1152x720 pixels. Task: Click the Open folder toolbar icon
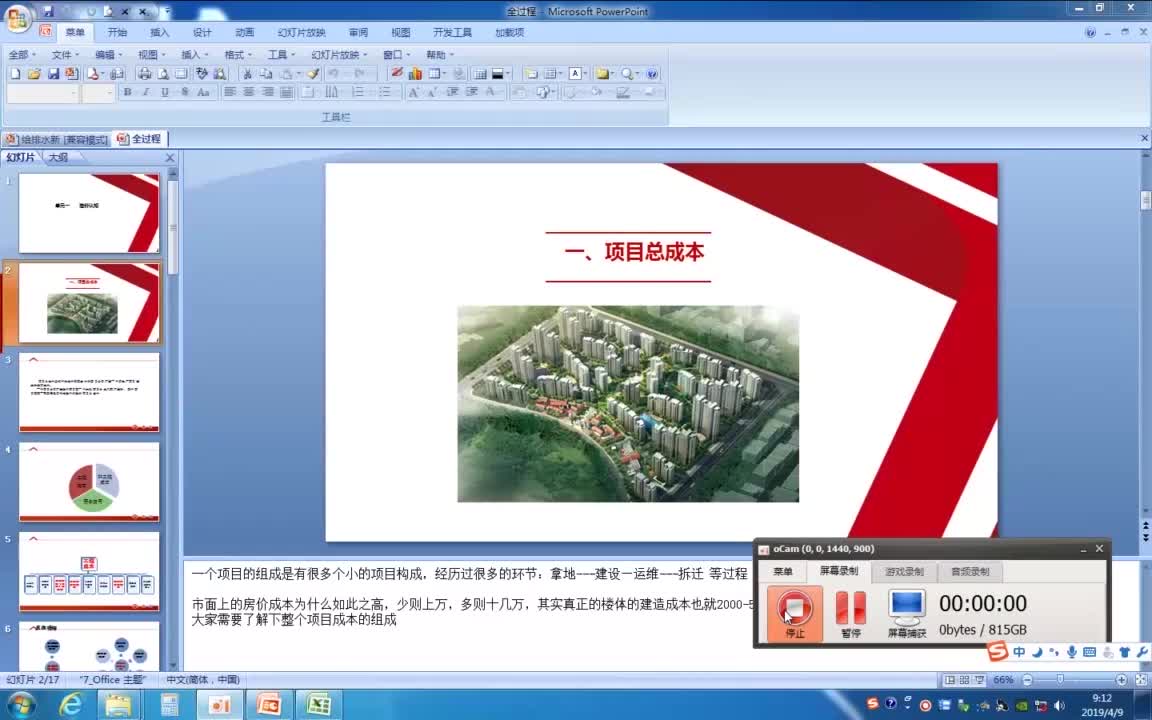34,73
